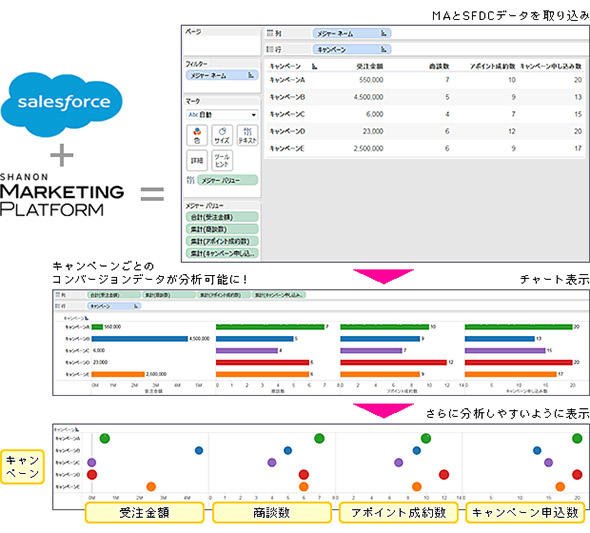Click sort icon on rows キャンペーン pill in table view
The image size is (590, 533).
pyautogui.click(x=383, y=49)
